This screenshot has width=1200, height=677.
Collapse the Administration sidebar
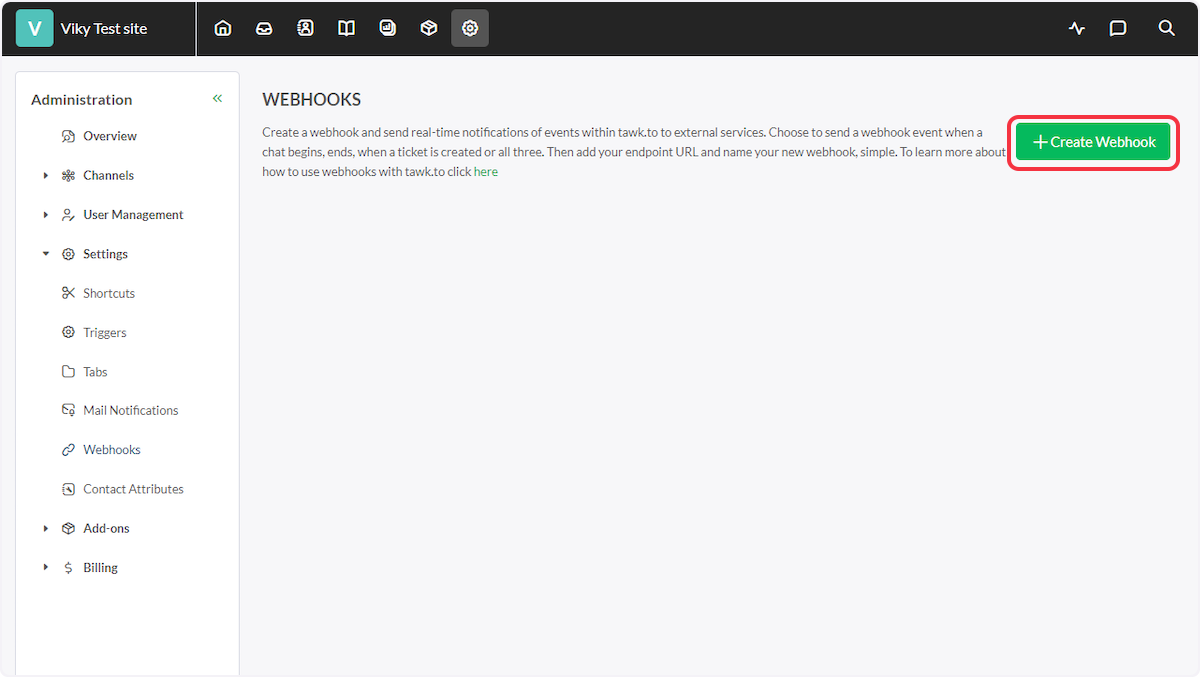point(217,98)
